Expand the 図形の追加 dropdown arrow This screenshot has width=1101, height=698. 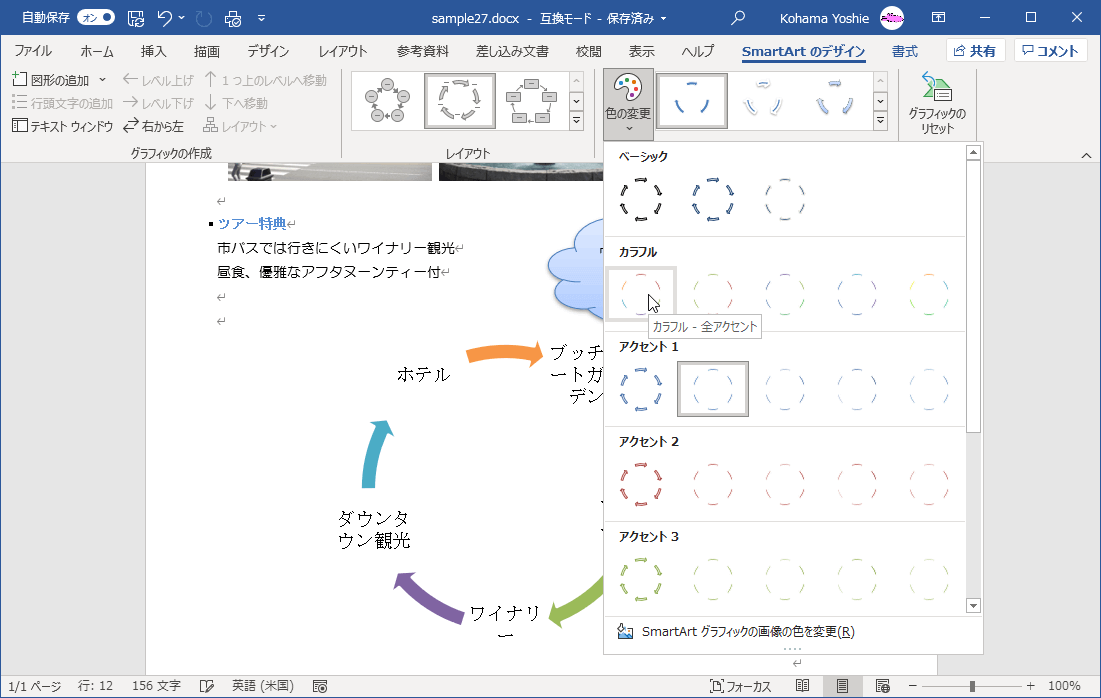click(103, 80)
